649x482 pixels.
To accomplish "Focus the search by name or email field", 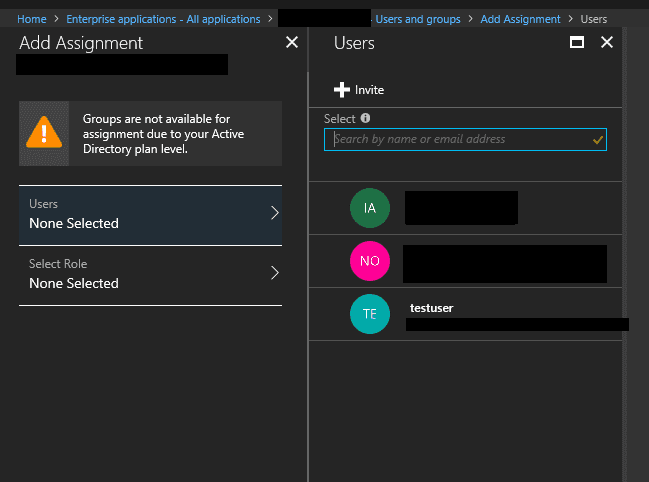I will [x=460, y=140].
